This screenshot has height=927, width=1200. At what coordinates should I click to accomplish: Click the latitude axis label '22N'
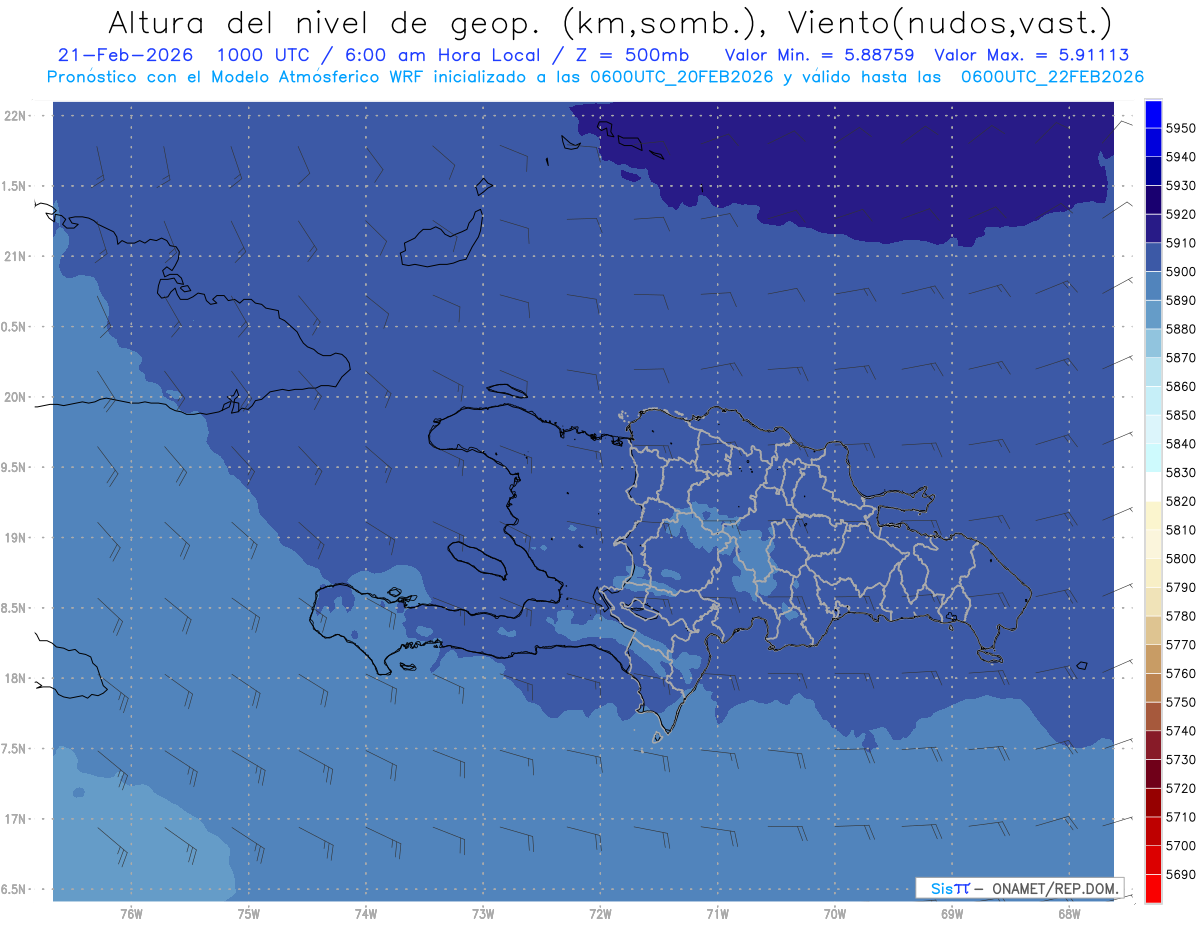point(16,116)
